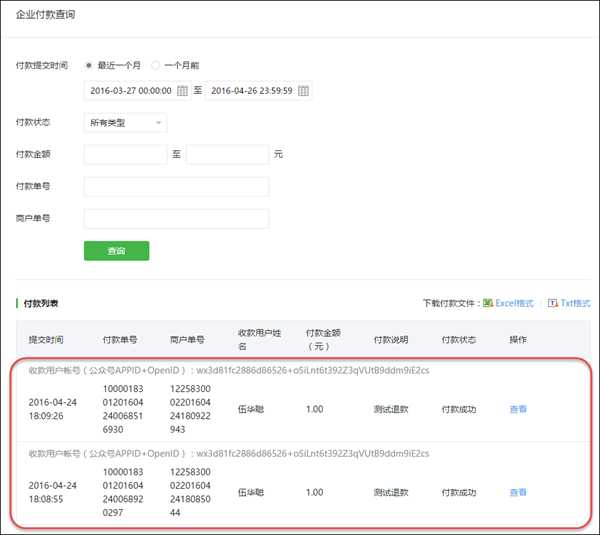Click the 付款列表 section heading

tap(41, 303)
